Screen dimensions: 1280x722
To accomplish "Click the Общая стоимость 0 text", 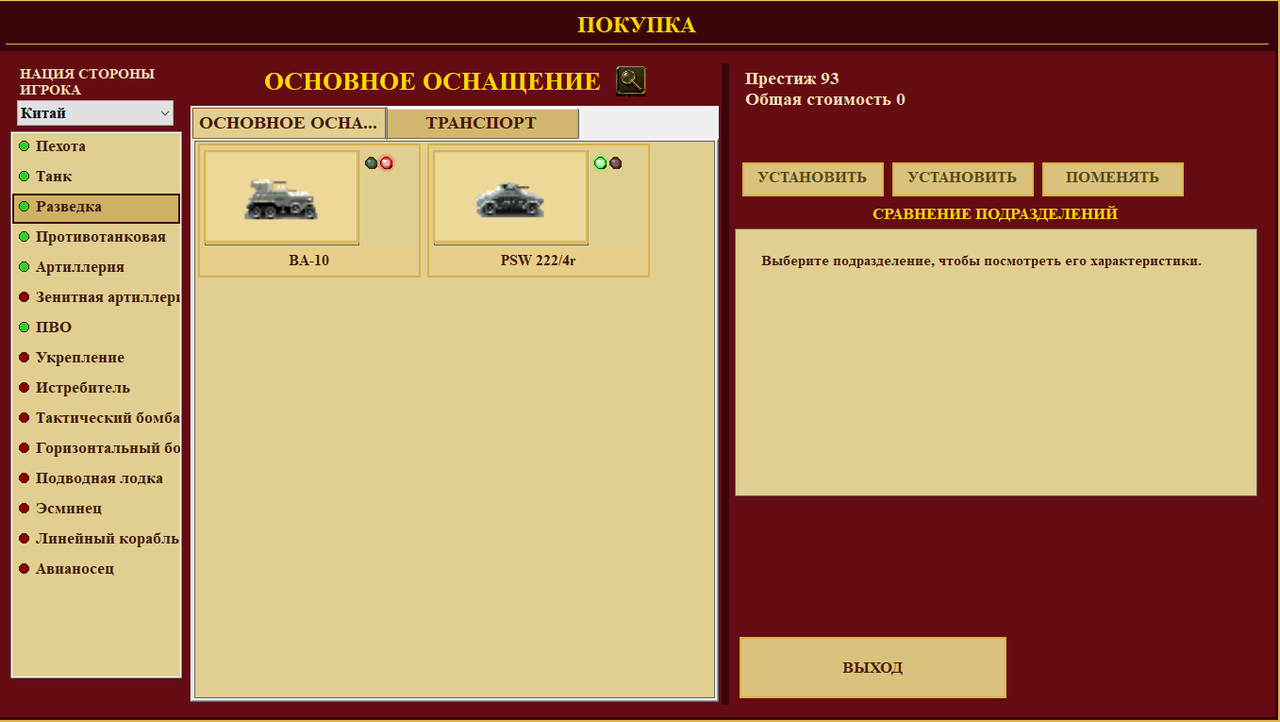I will [x=825, y=100].
